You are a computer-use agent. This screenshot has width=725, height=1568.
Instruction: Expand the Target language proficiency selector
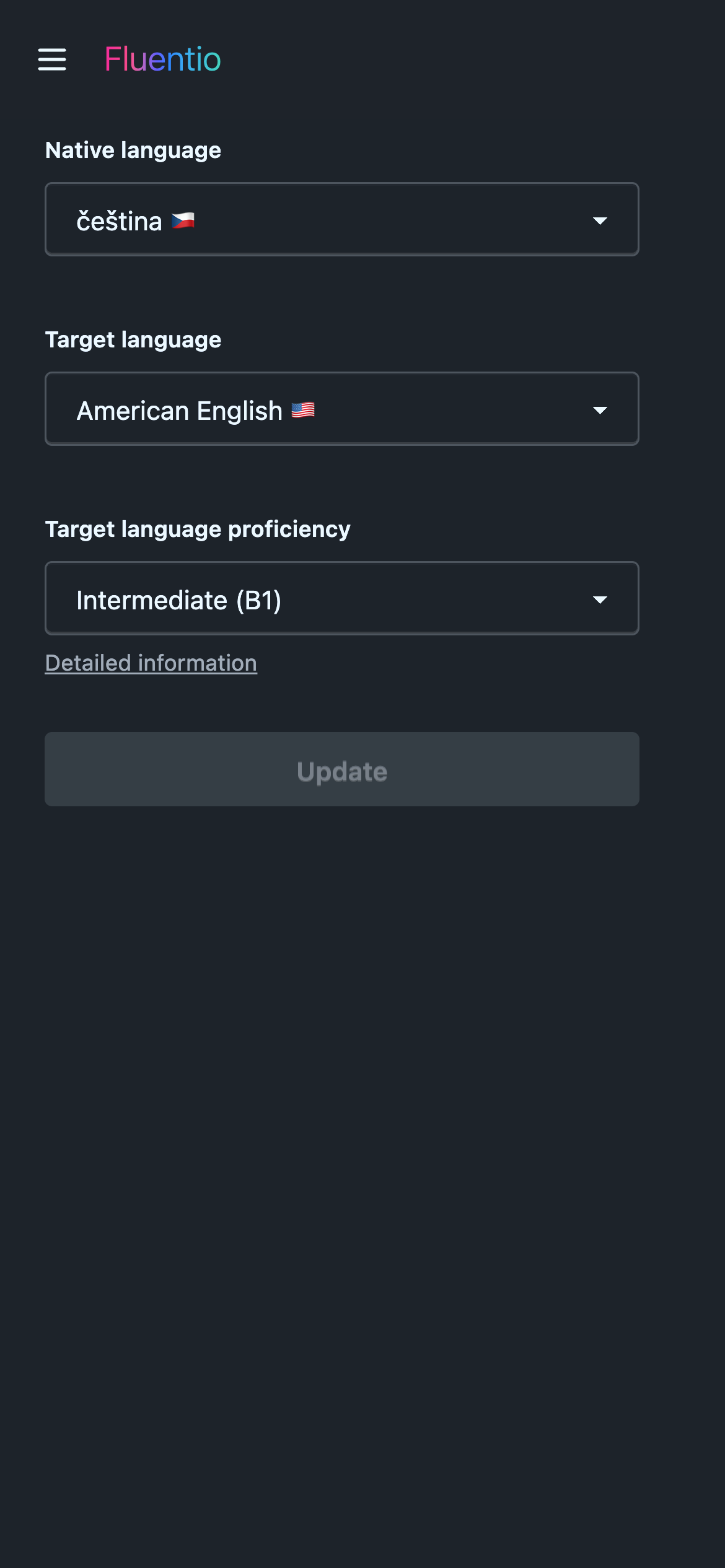(342, 598)
